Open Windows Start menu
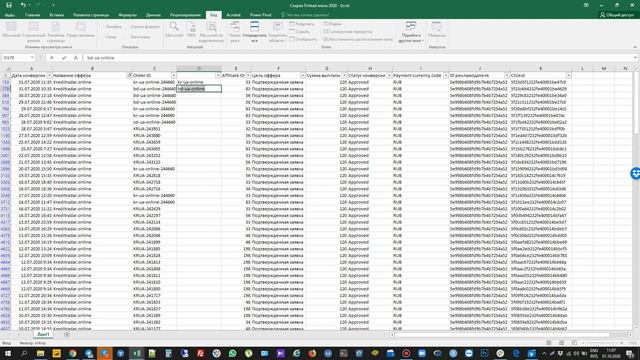The width and height of the screenshot is (640, 360). pyautogui.click(x=7, y=353)
